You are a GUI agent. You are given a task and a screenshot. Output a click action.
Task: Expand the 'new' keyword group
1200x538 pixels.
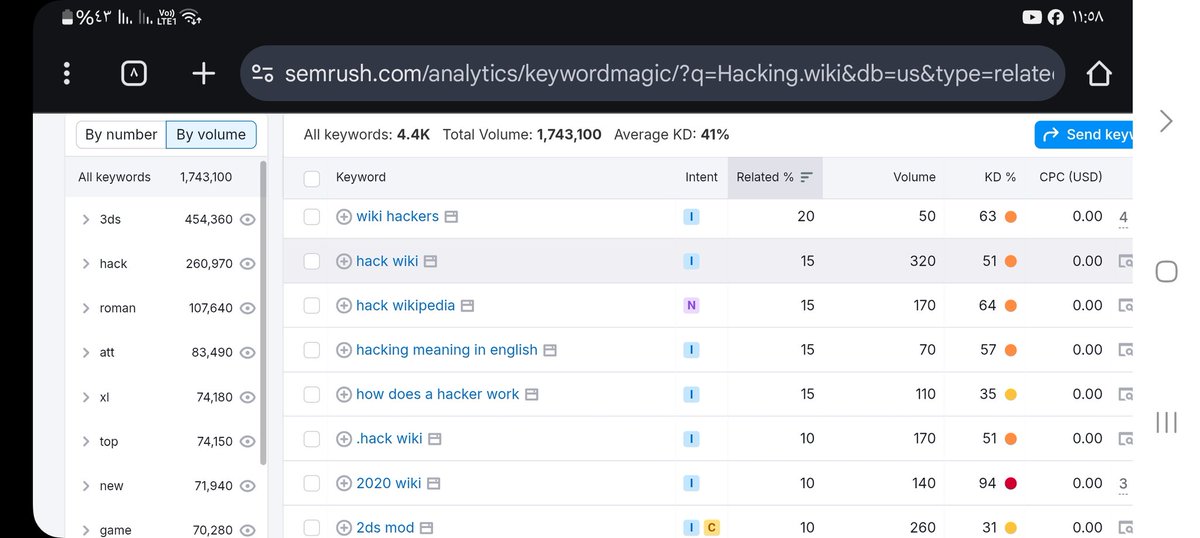(x=86, y=486)
